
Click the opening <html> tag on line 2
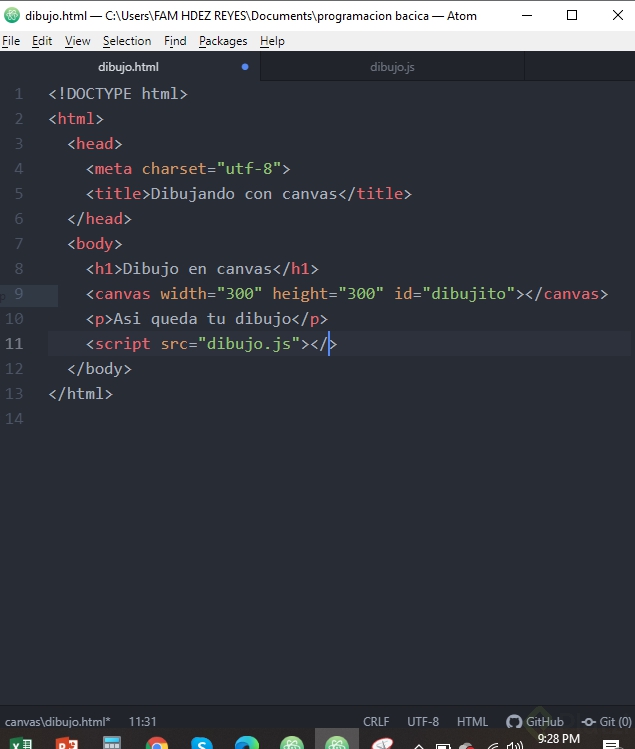(x=76, y=118)
